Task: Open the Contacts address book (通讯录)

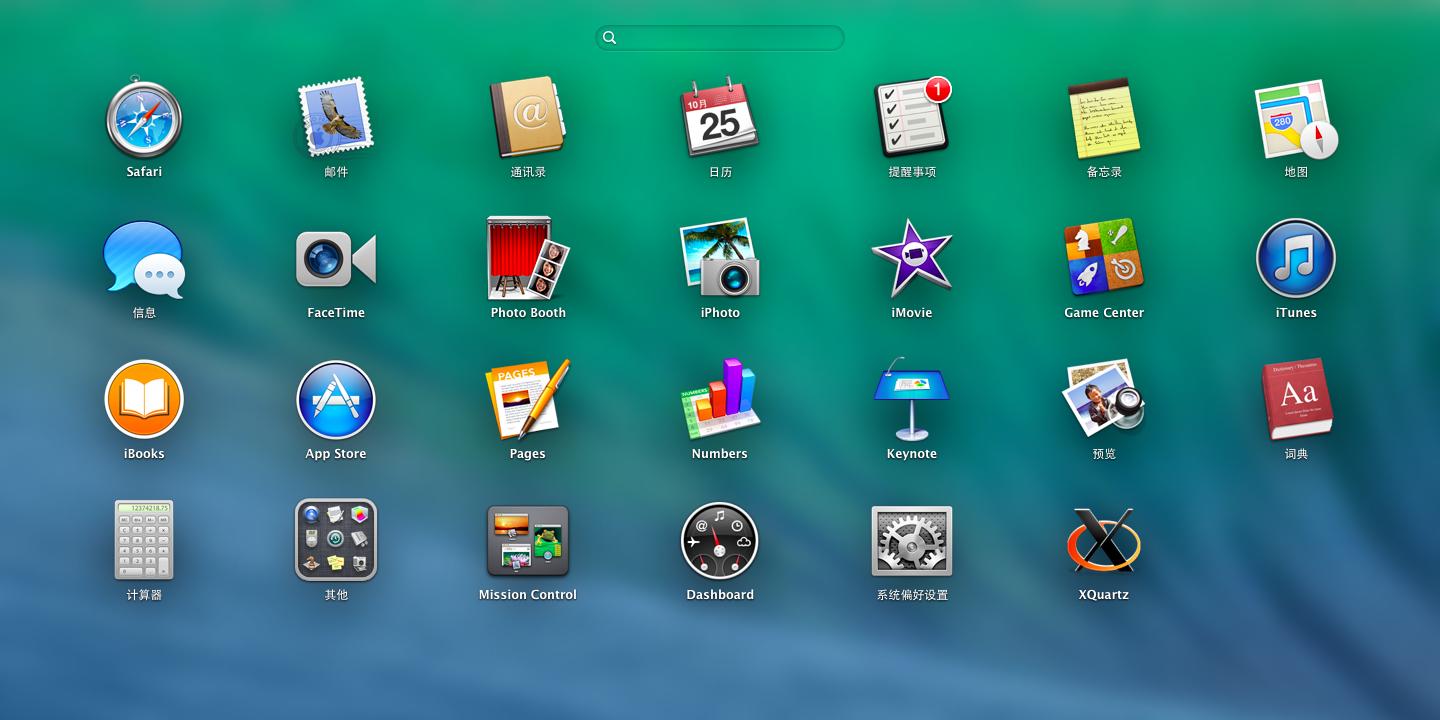Action: tap(528, 118)
